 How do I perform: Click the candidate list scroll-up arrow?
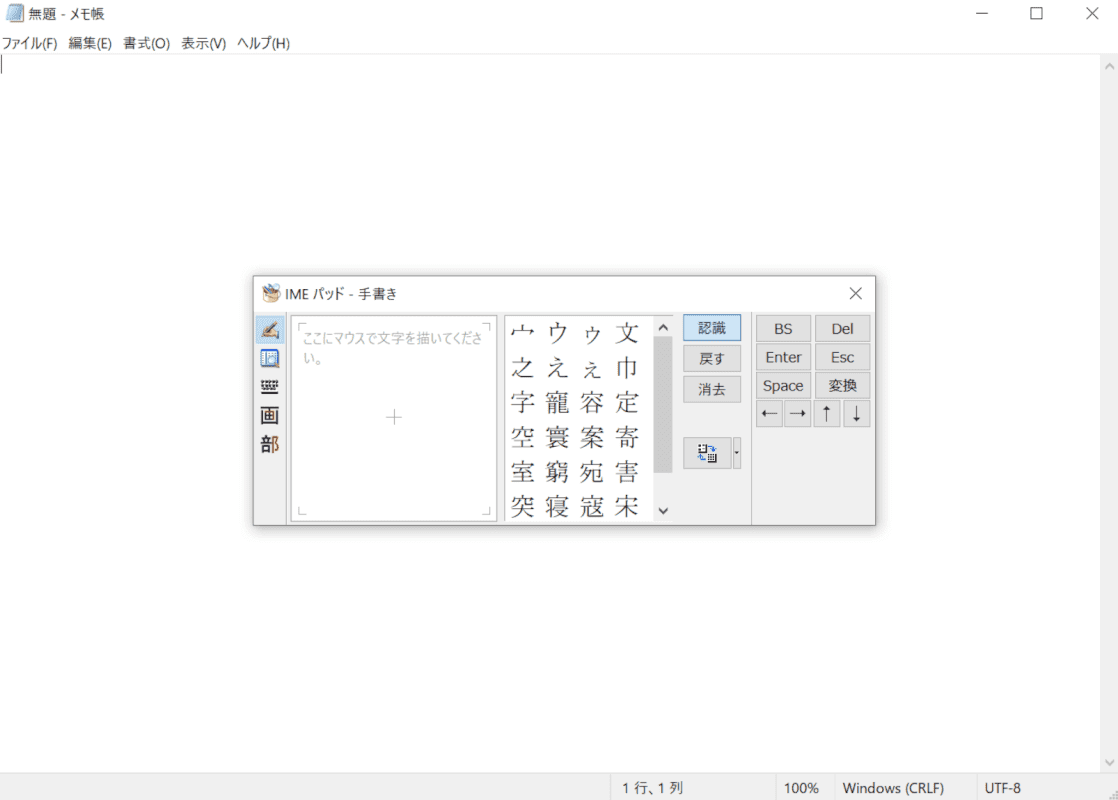coord(663,328)
